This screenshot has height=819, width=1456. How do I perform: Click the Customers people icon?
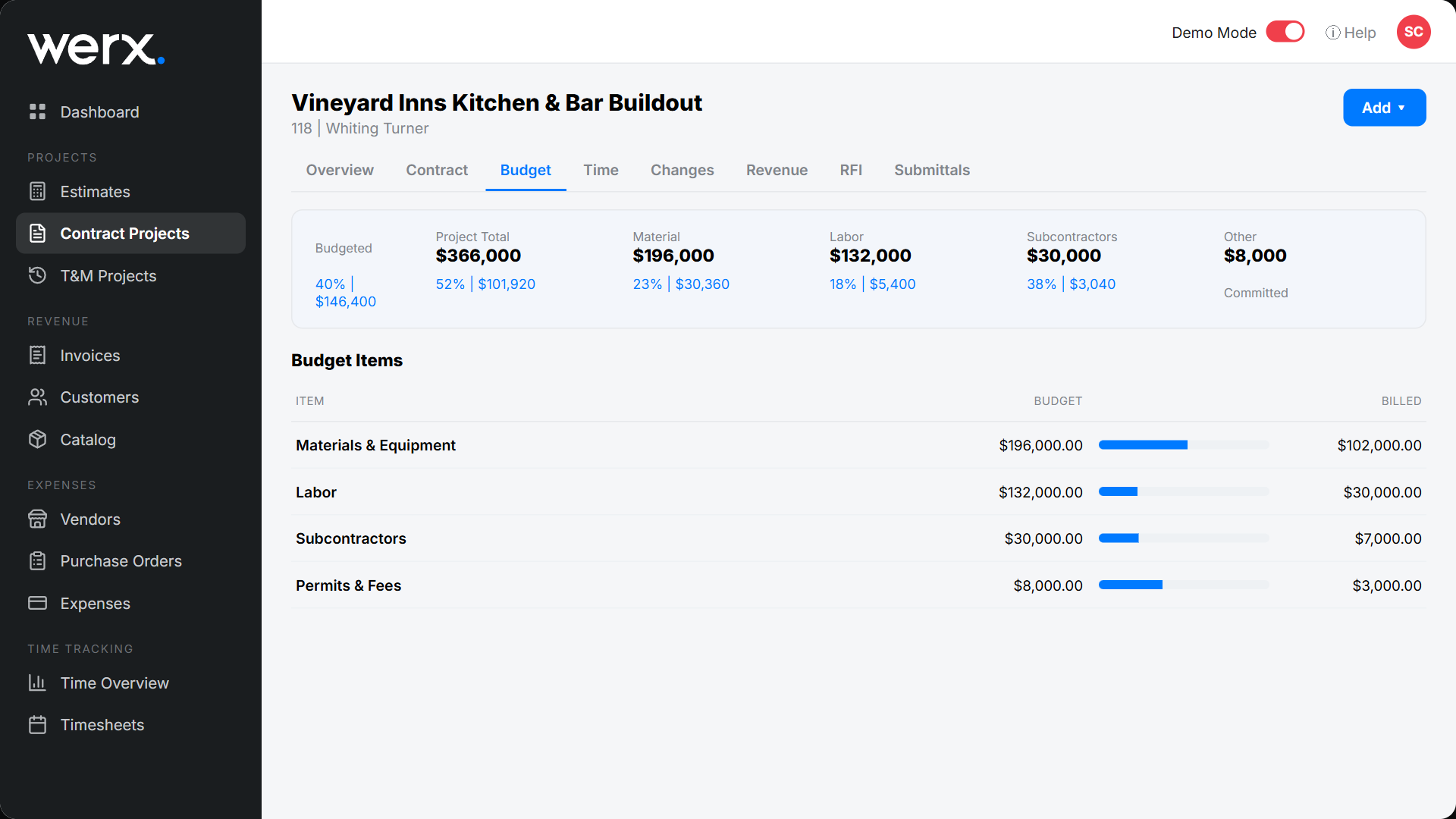pyautogui.click(x=37, y=397)
